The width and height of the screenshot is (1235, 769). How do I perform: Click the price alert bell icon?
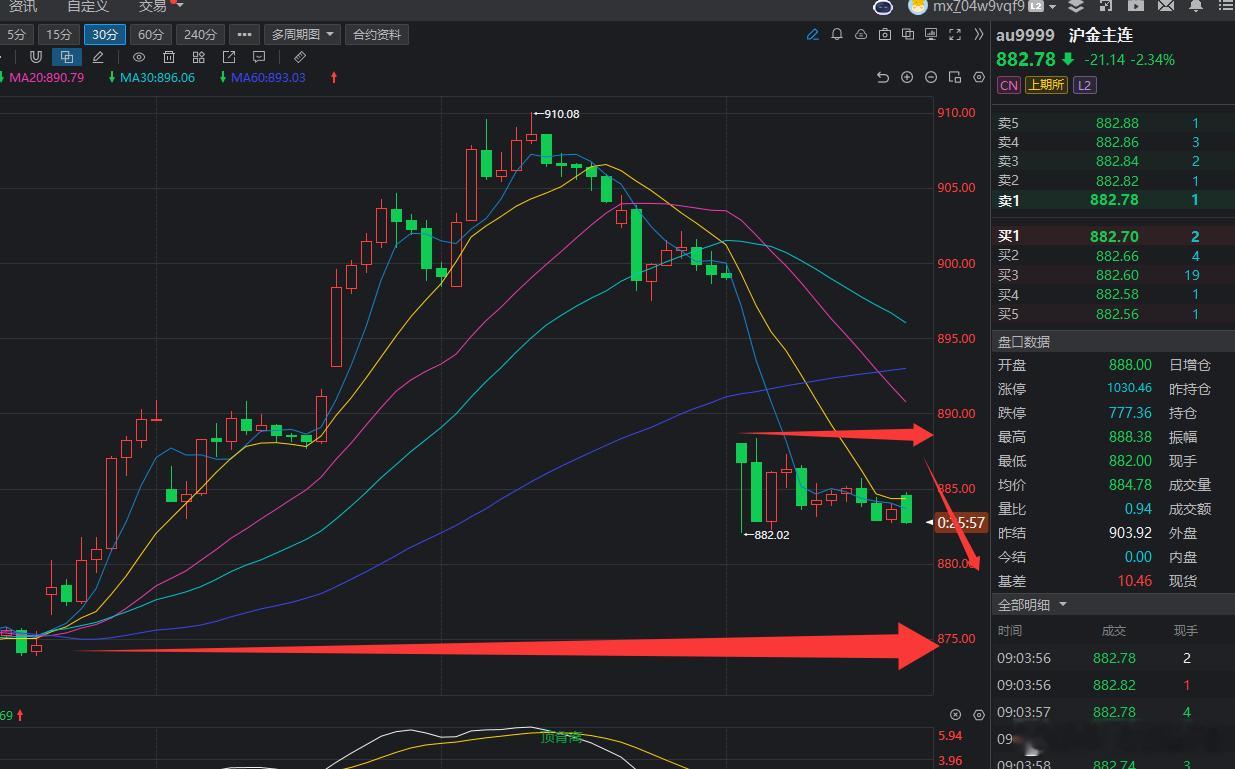tap(837, 34)
